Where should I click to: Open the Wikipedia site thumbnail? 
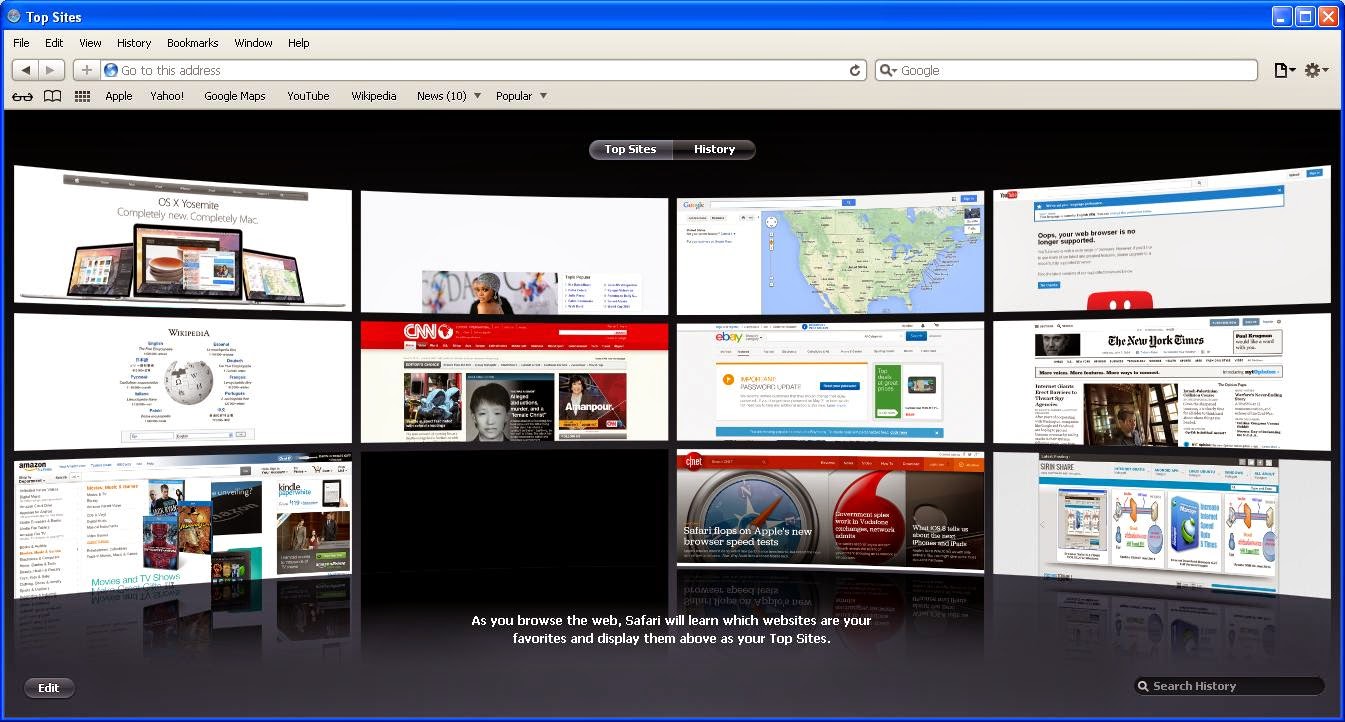coord(183,381)
